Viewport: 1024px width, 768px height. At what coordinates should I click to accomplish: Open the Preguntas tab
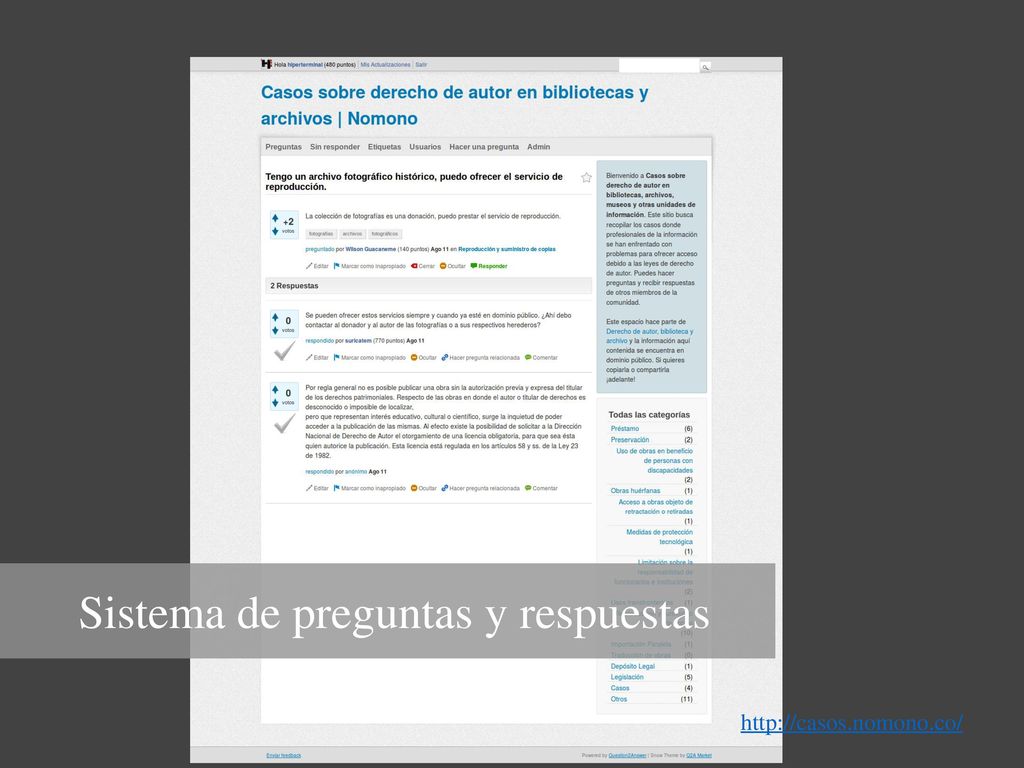[283, 147]
